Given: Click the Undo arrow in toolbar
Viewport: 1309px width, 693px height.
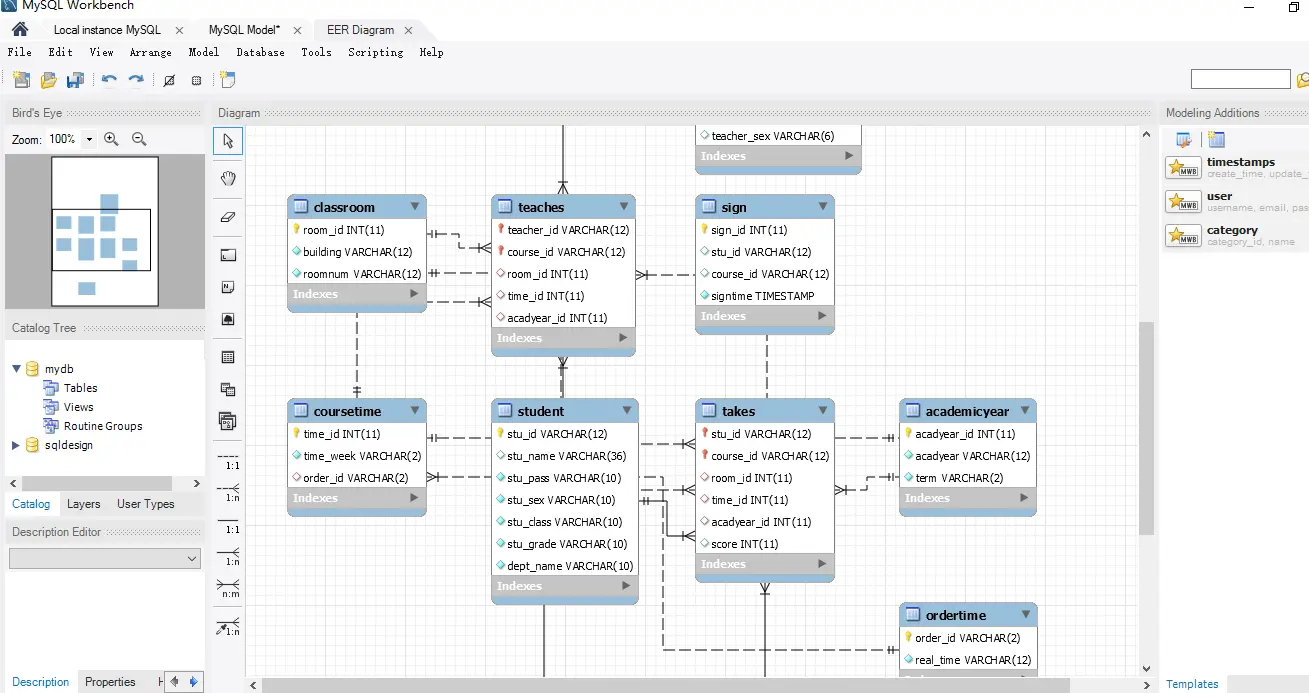Looking at the screenshot, I should [x=109, y=80].
